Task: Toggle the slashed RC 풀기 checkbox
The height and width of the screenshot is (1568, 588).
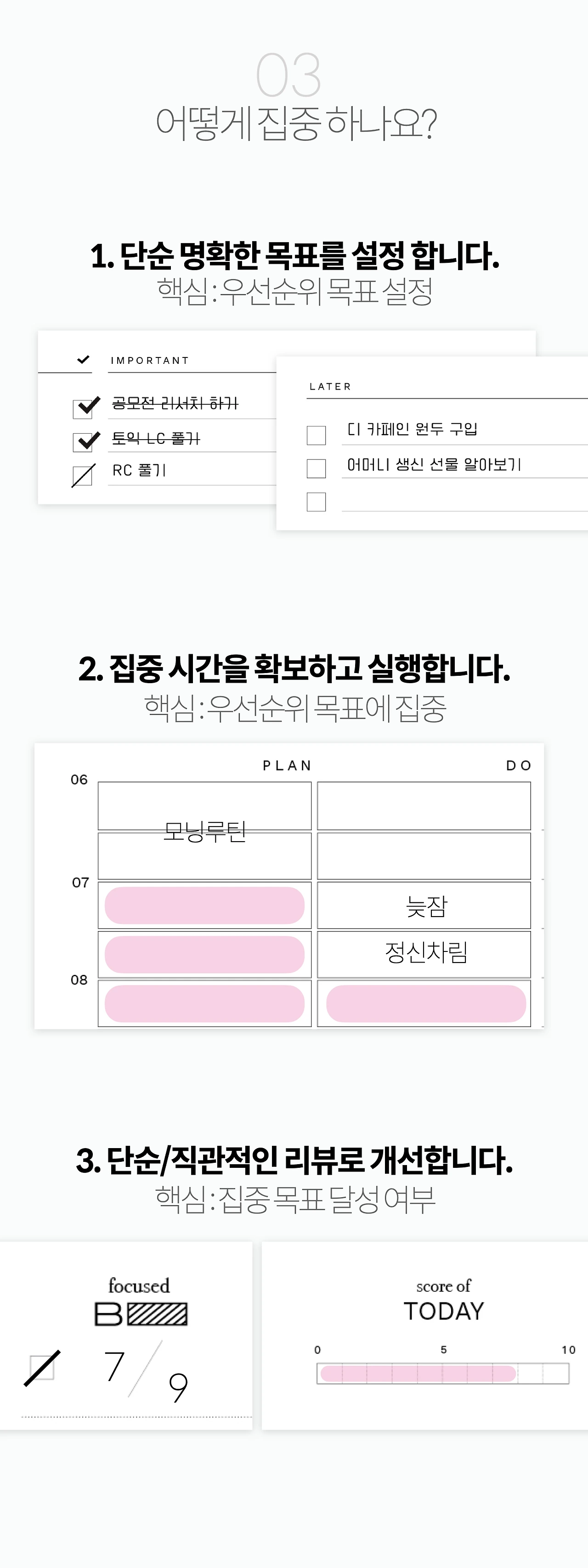Action: [83, 475]
